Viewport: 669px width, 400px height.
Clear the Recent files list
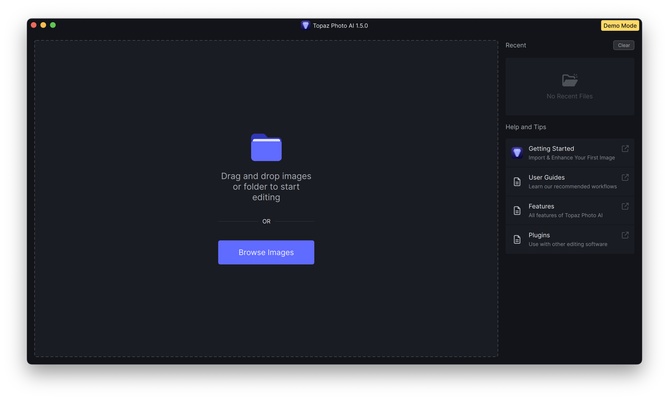(x=623, y=45)
